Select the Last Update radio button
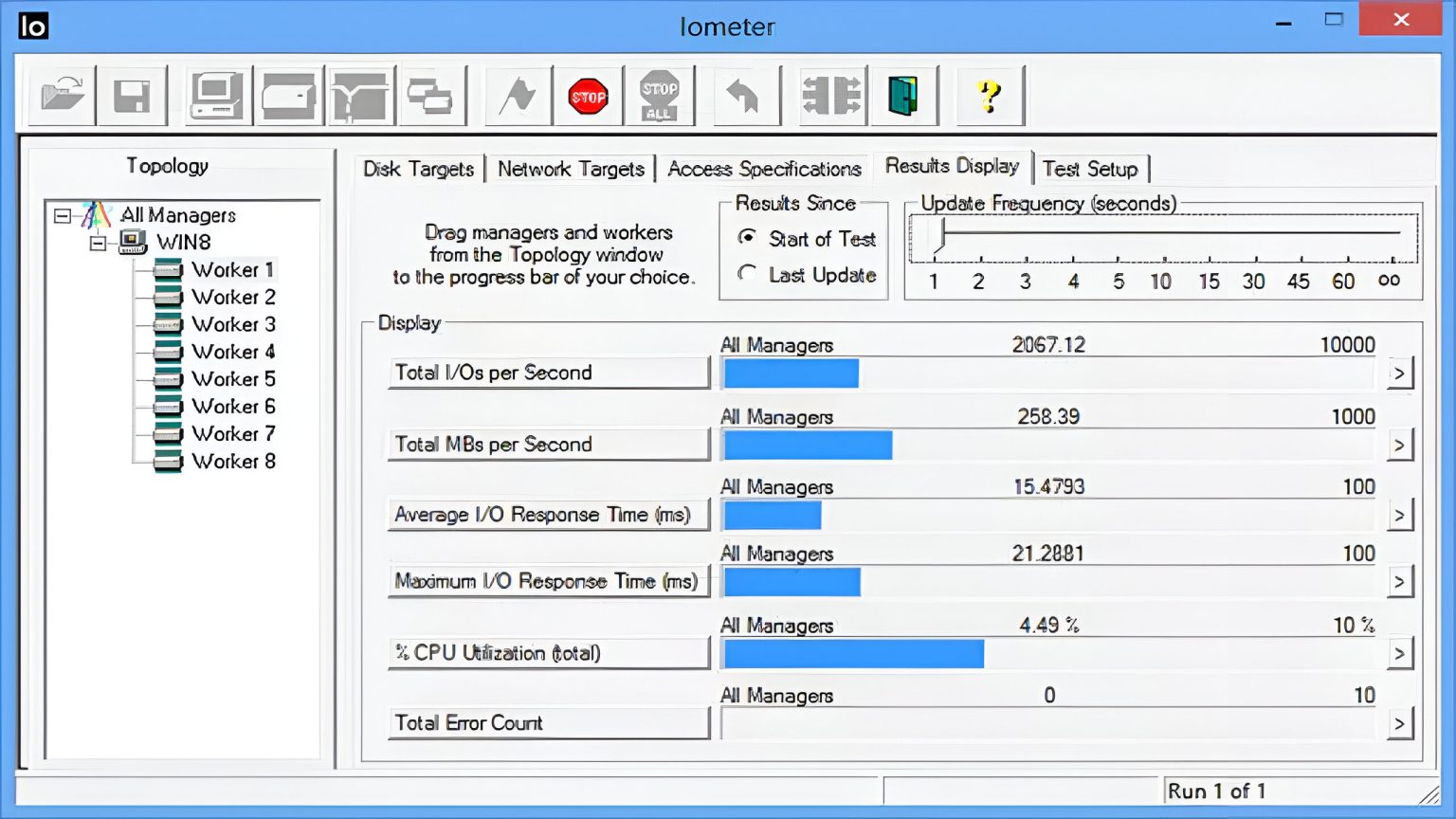The image size is (1456, 819). click(748, 274)
